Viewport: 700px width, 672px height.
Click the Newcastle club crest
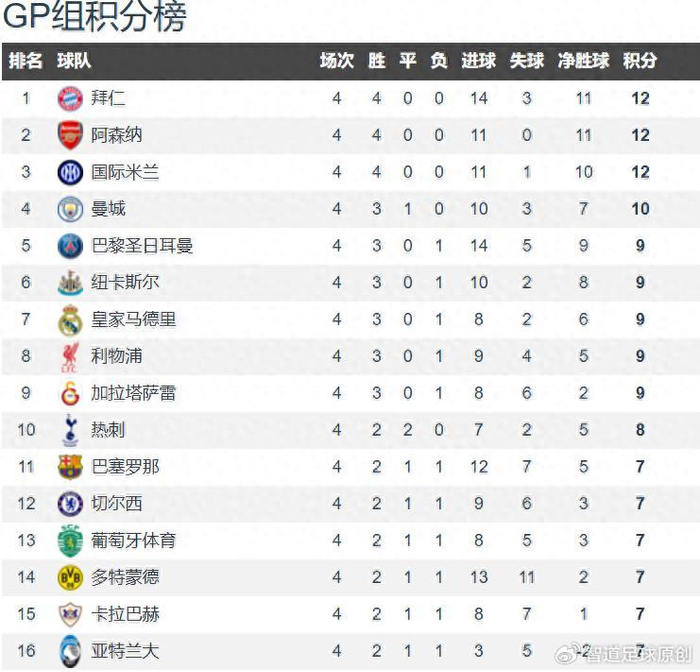70,283
